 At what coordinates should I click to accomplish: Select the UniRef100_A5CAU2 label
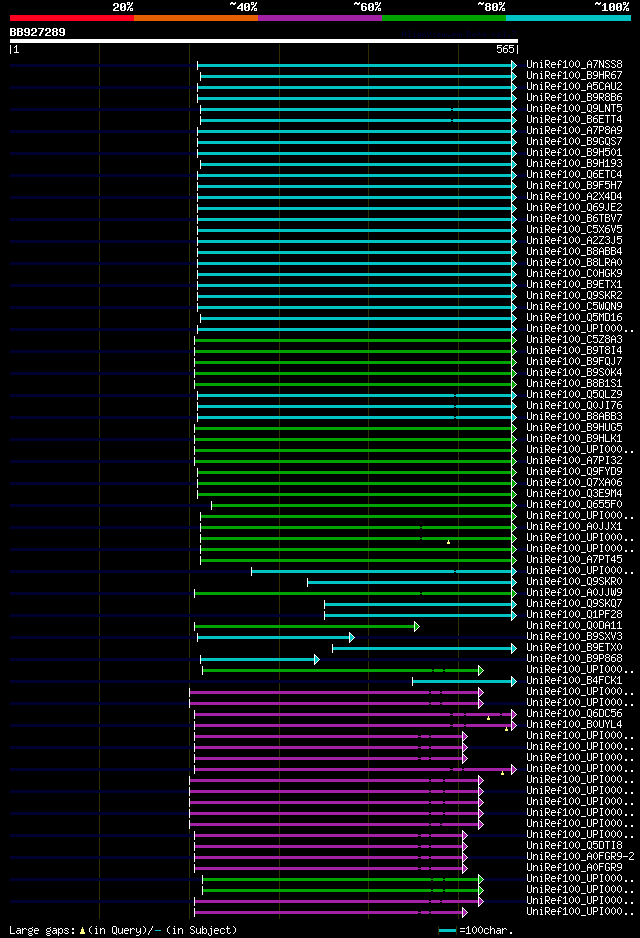pyautogui.click(x=574, y=87)
